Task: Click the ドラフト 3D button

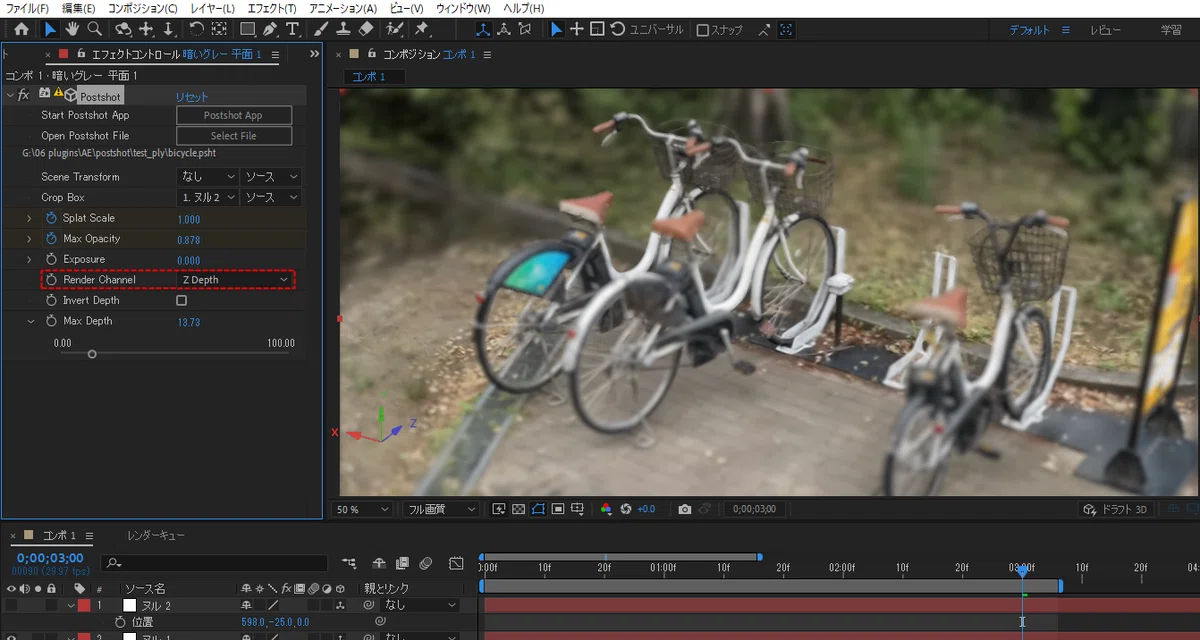Action: [1115, 509]
